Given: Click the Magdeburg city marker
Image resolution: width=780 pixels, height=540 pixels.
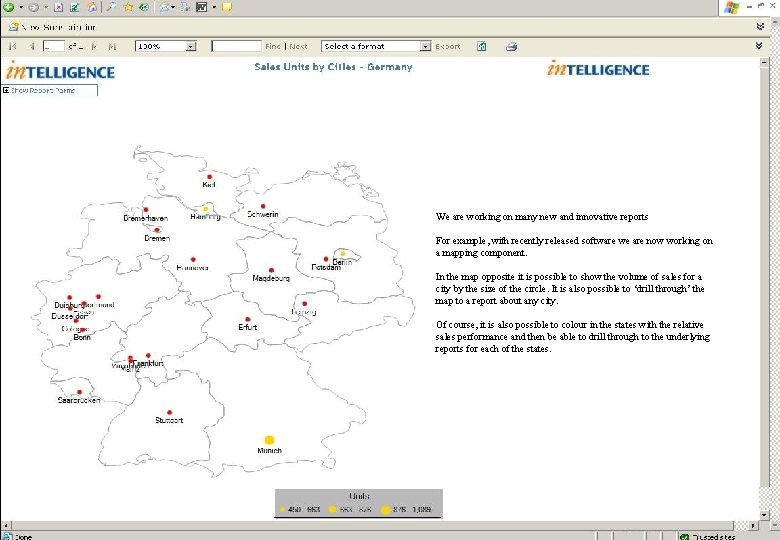Looking at the screenshot, I should tap(271, 270).
